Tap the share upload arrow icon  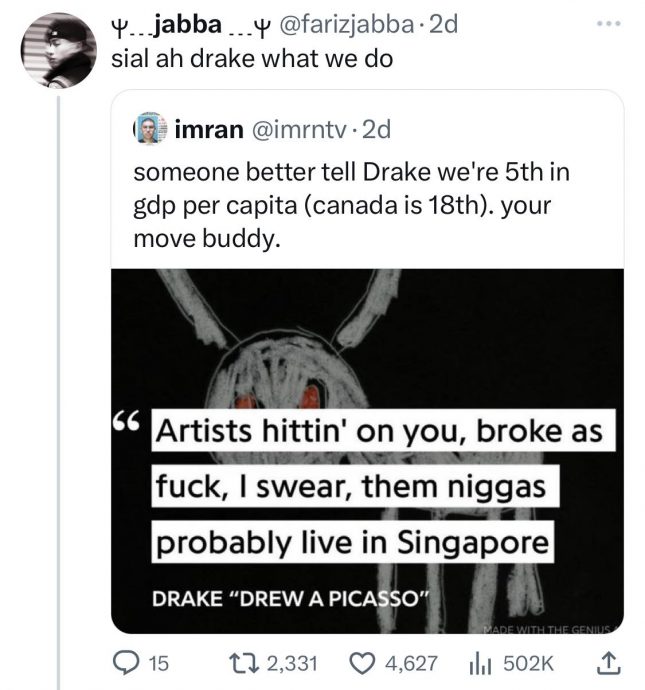608,661
